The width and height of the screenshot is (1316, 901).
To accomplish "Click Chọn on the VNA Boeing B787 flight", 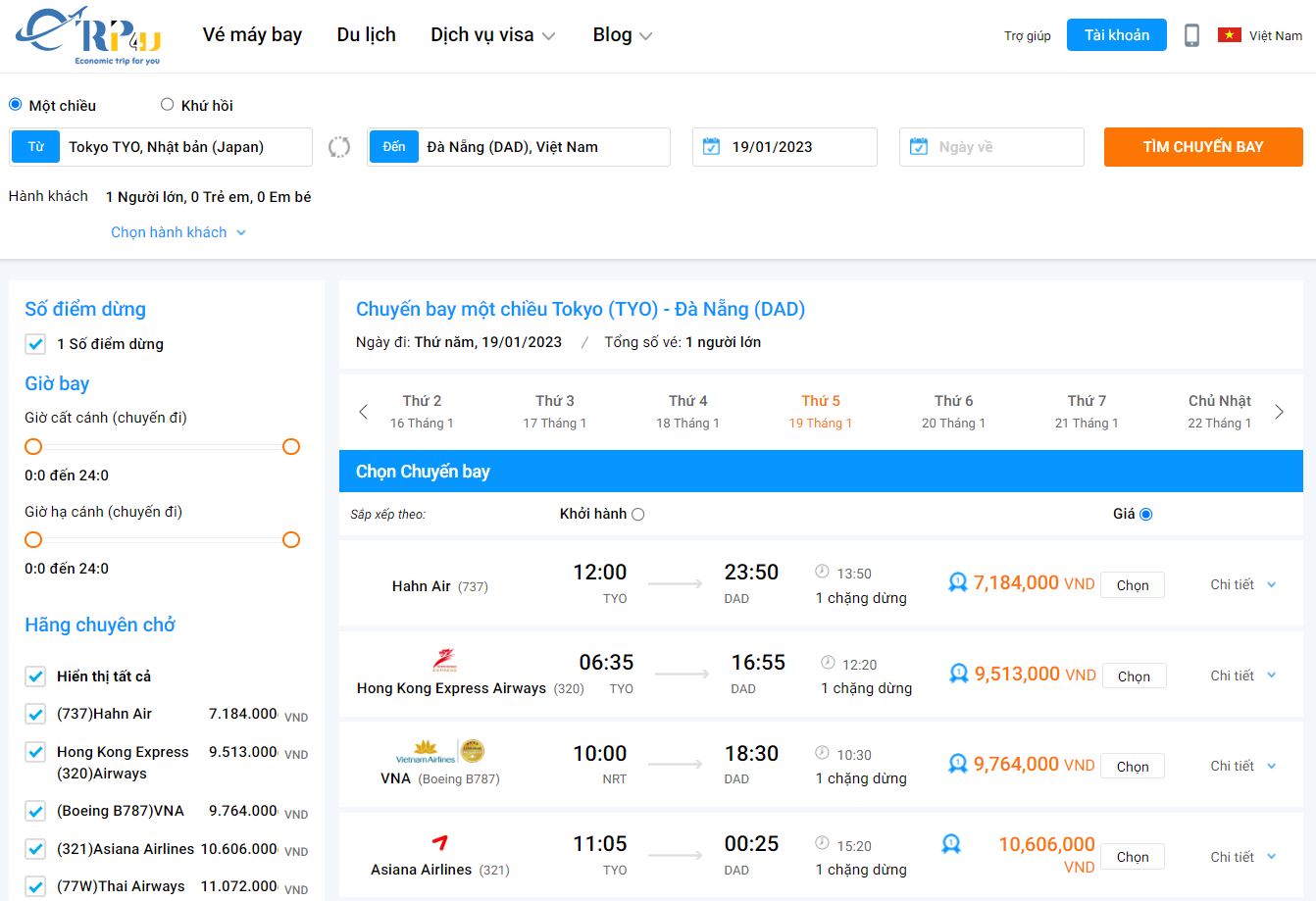I will 1133,766.
